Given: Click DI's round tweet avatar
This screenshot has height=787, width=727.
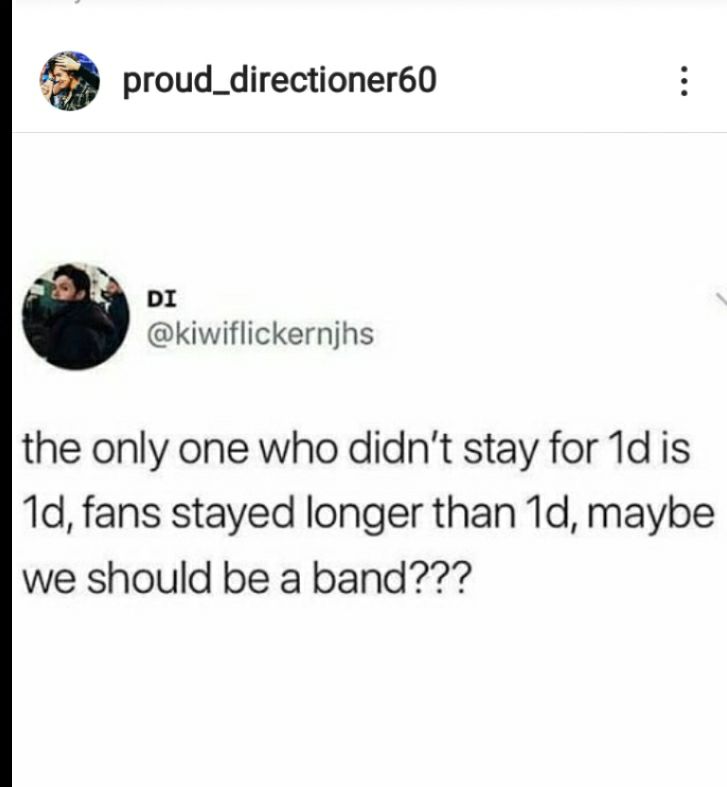Looking at the screenshot, I should click(75, 316).
